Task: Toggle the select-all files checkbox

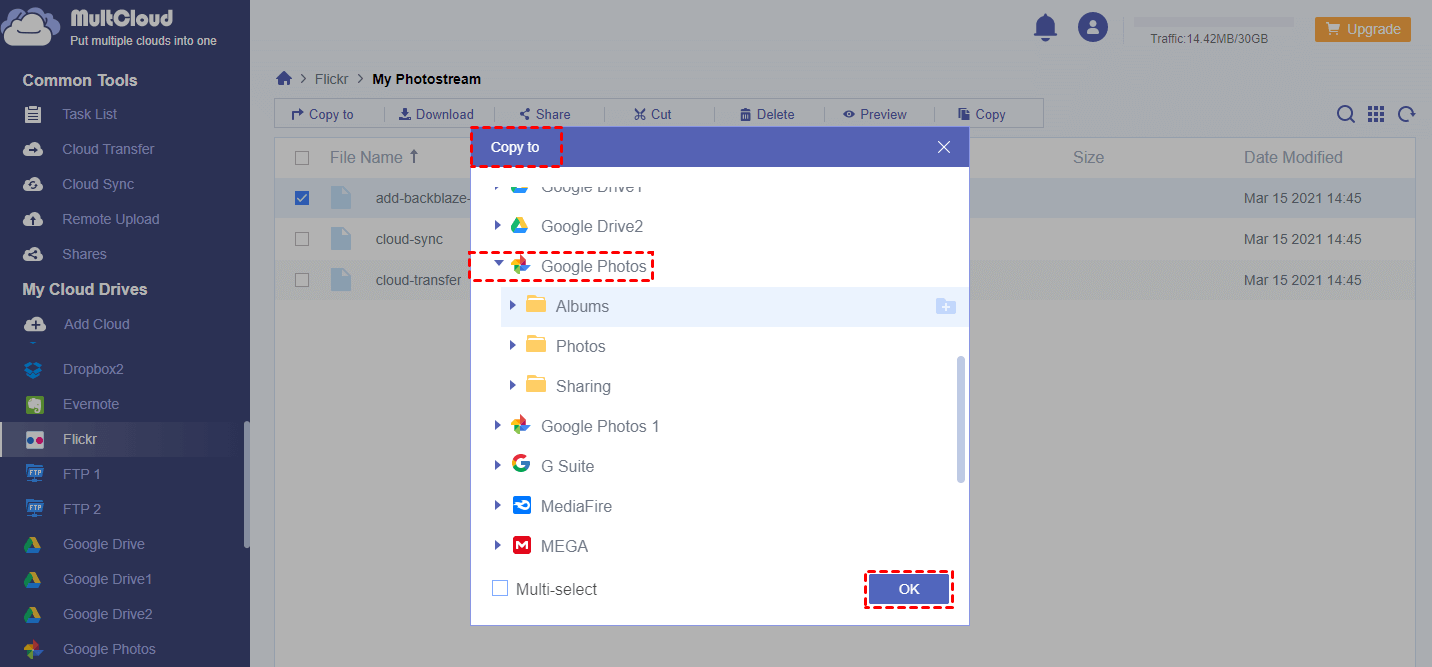Action: 302,157
